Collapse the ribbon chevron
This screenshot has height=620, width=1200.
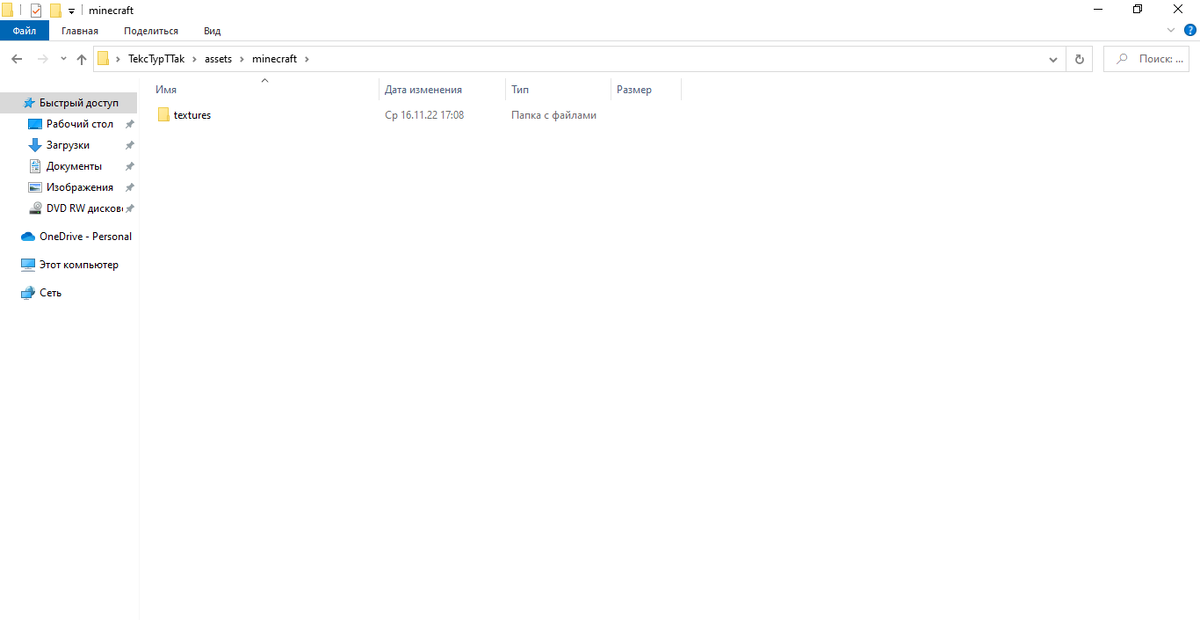1172,31
